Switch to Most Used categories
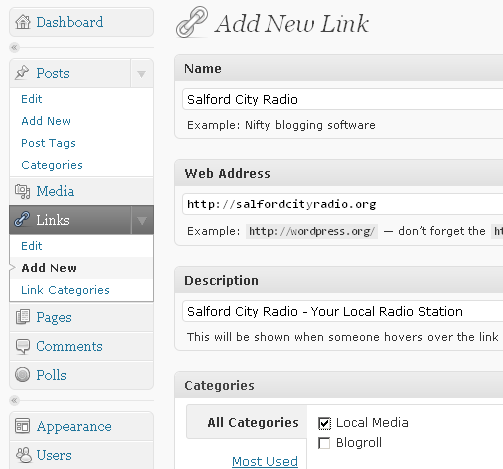This screenshot has height=469, width=503. coord(265,461)
